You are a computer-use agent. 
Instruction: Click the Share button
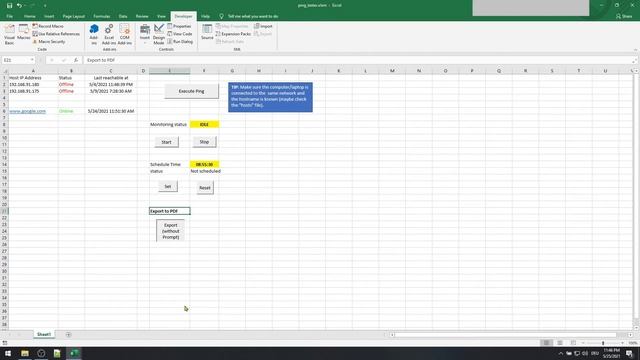coord(624,16)
